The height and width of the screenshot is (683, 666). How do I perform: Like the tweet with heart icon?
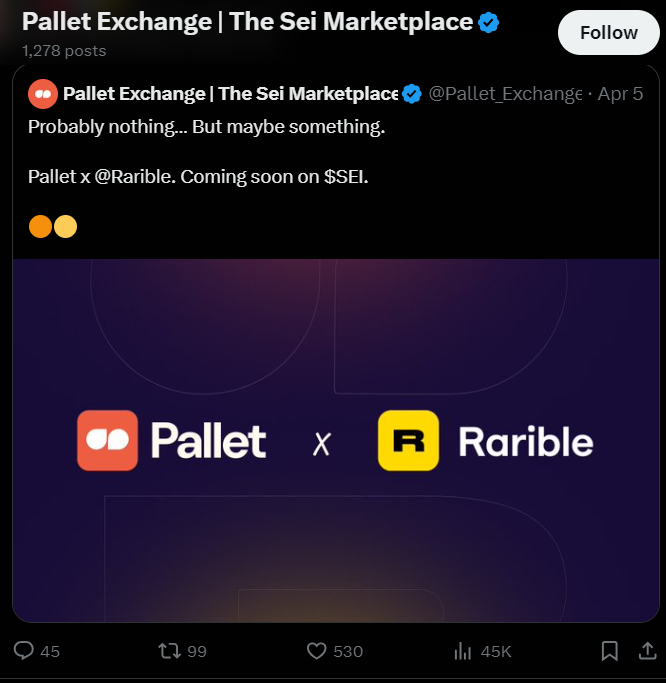click(316, 651)
